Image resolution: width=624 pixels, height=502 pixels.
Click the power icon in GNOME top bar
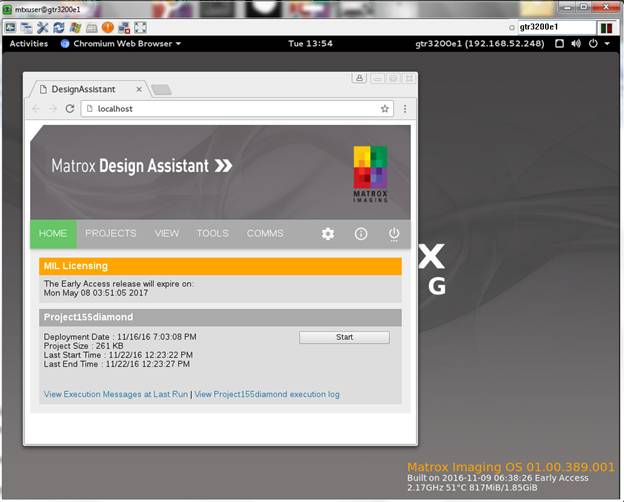point(593,43)
